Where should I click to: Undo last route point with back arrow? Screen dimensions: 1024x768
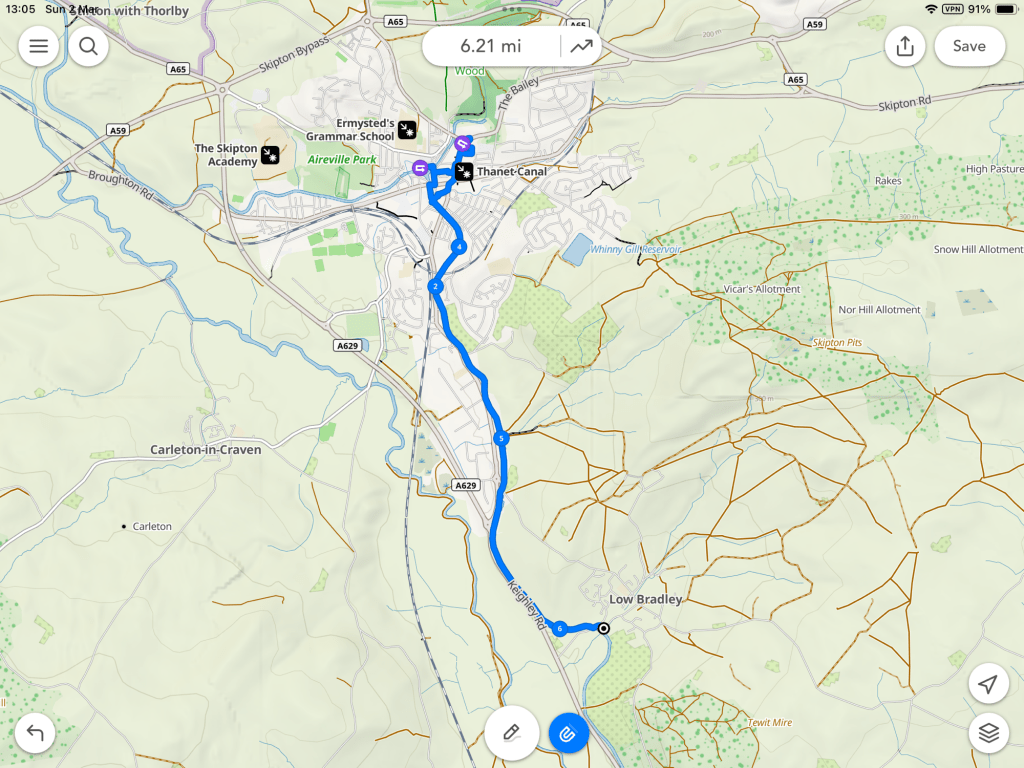coord(35,733)
